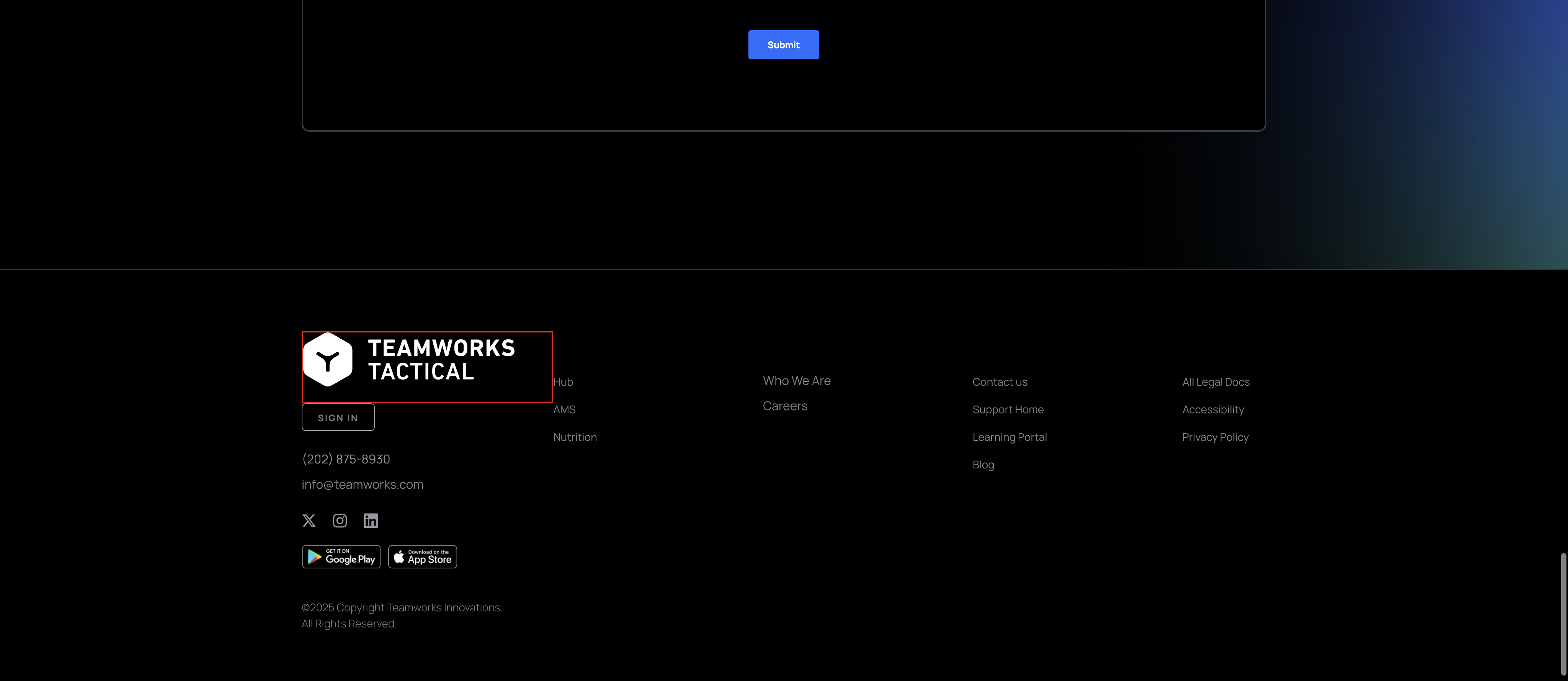Go to Support Home
Image resolution: width=1568 pixels, height=681 pixels.
click(1008, 409)
